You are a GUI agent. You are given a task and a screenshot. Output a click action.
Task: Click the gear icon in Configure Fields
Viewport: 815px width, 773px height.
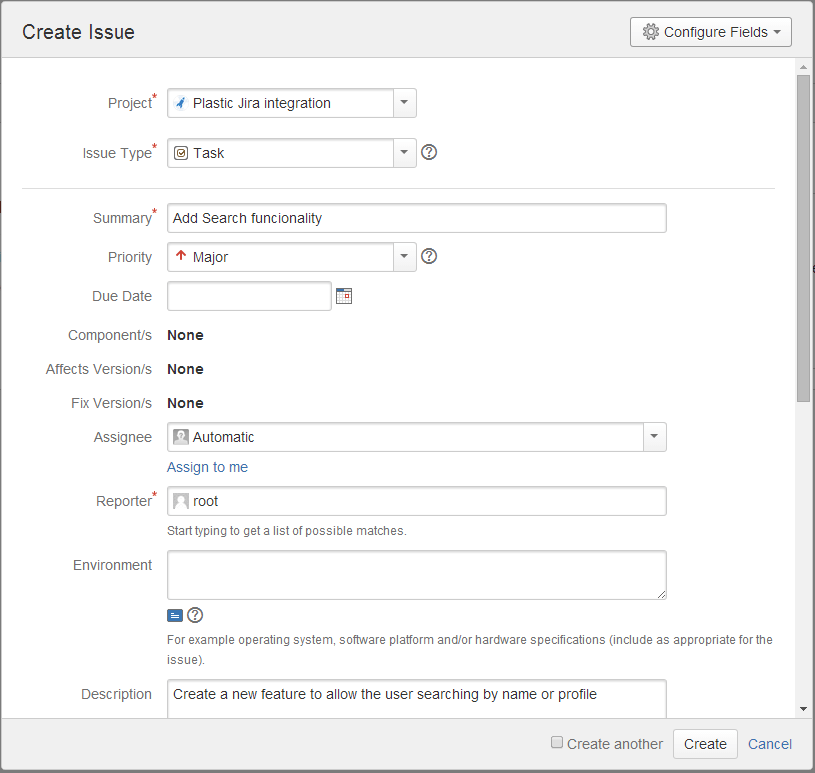(x=651, y=32)
